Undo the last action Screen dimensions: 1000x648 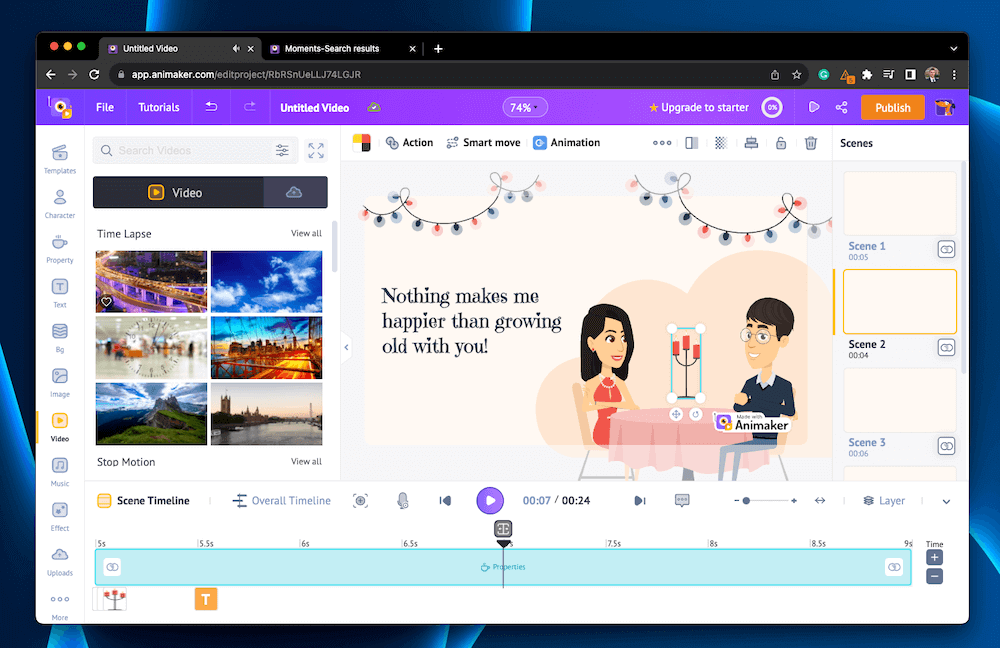pyautogui.click(x=211, y=107)
